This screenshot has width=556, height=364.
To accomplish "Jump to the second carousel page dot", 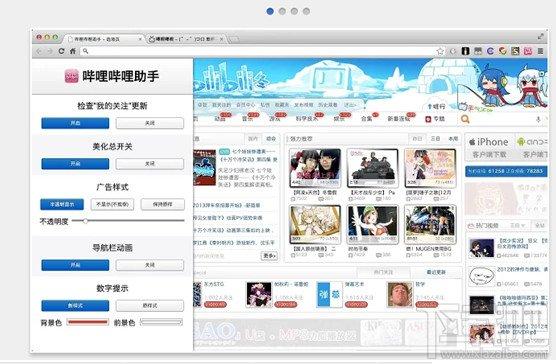I will coord(282,11).
